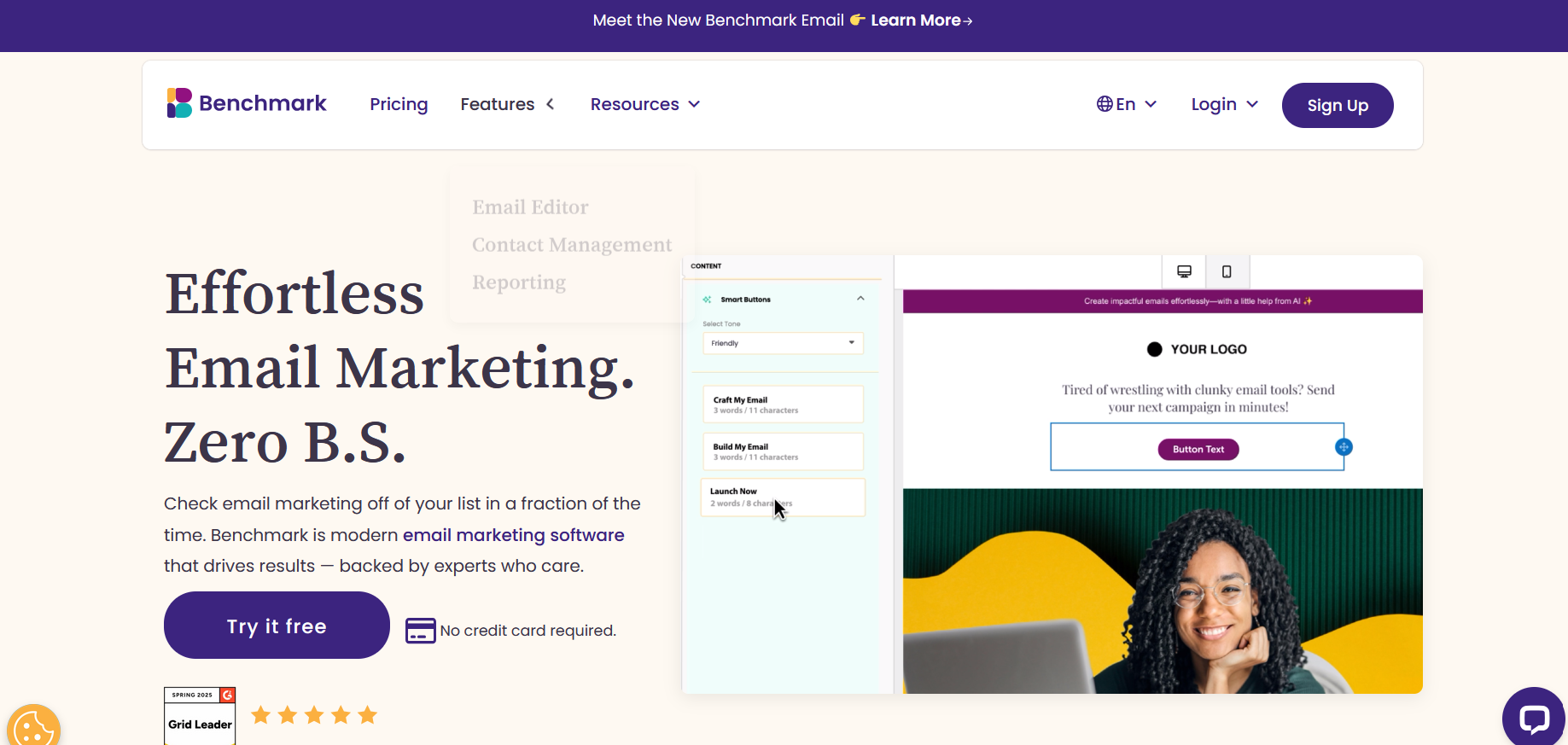Open the cookie preferences icon

pos(33,728)
